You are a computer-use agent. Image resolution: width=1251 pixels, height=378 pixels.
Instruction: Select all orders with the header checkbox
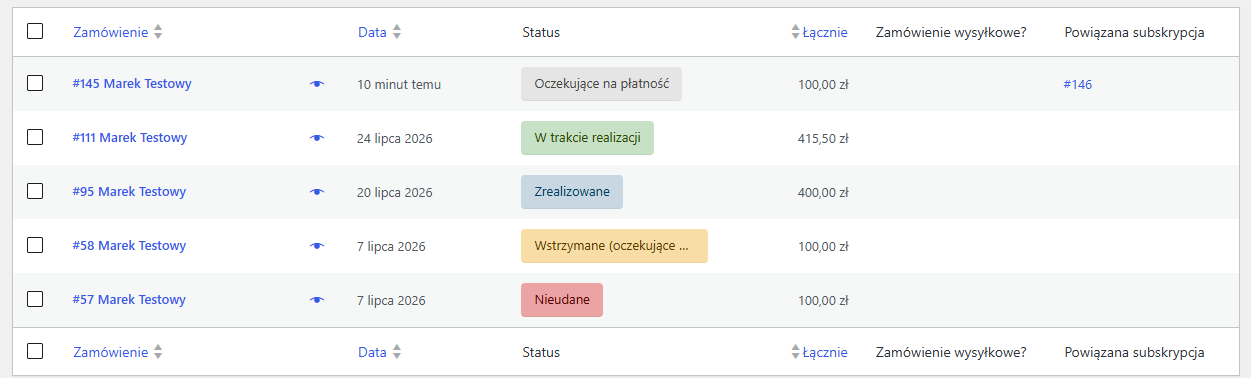(35, 31)
